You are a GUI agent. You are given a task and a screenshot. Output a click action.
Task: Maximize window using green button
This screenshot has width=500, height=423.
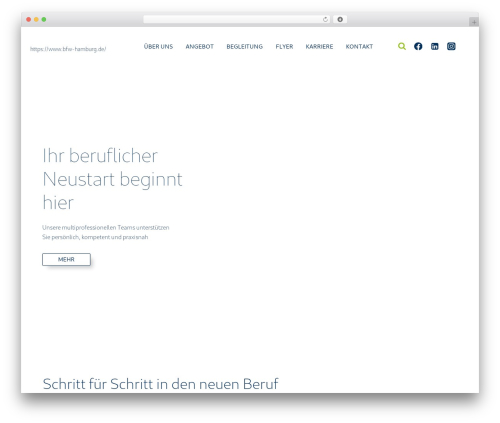point(44,19)
